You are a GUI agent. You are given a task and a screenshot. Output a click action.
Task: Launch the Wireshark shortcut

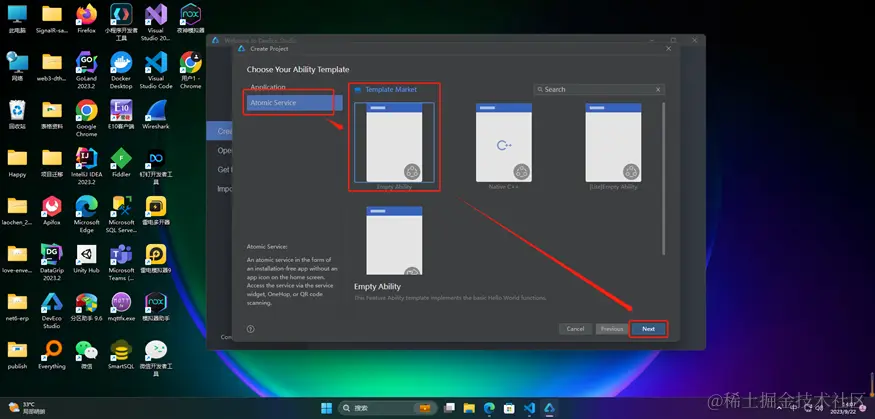click(156, 114)
